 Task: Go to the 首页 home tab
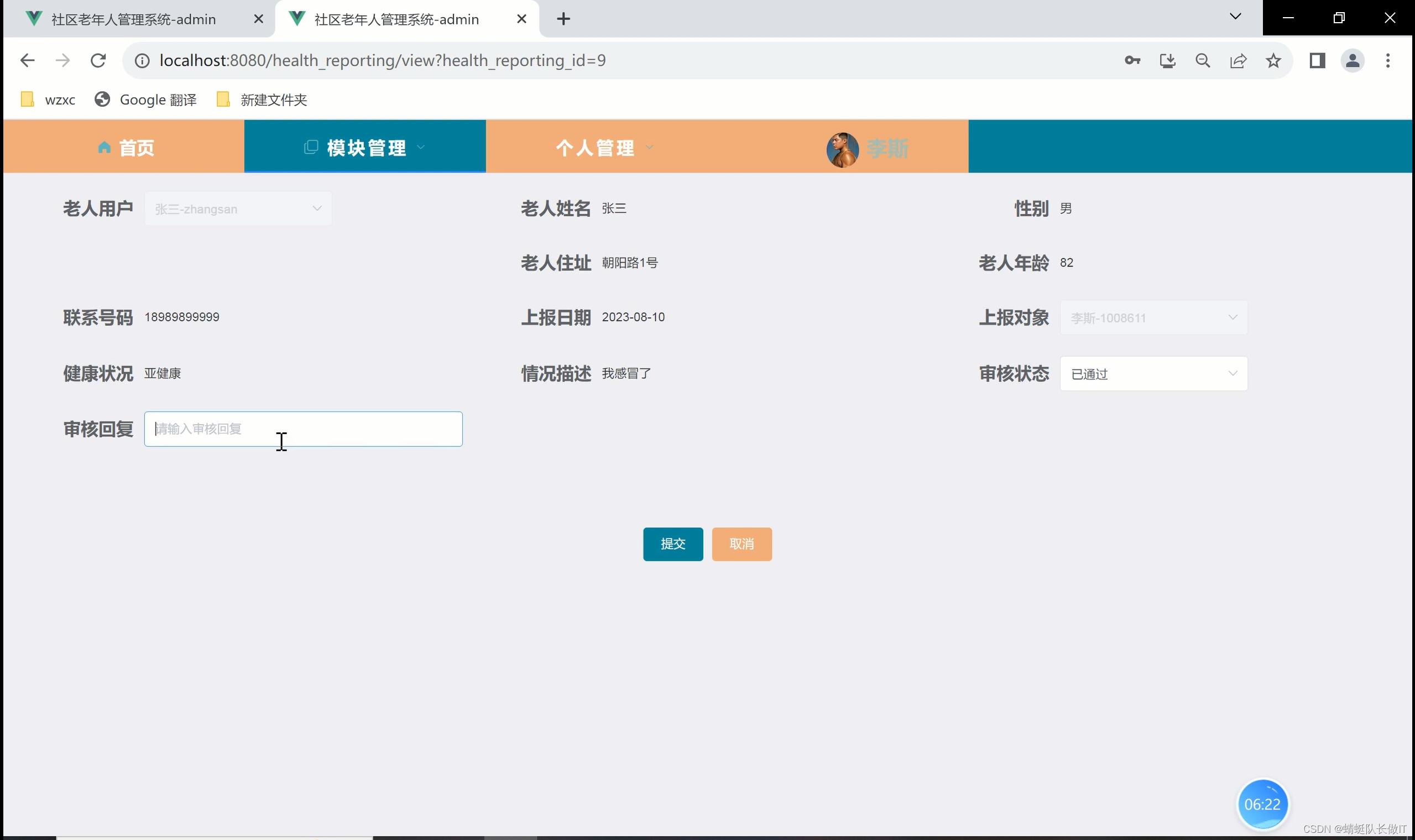(126, 148)
